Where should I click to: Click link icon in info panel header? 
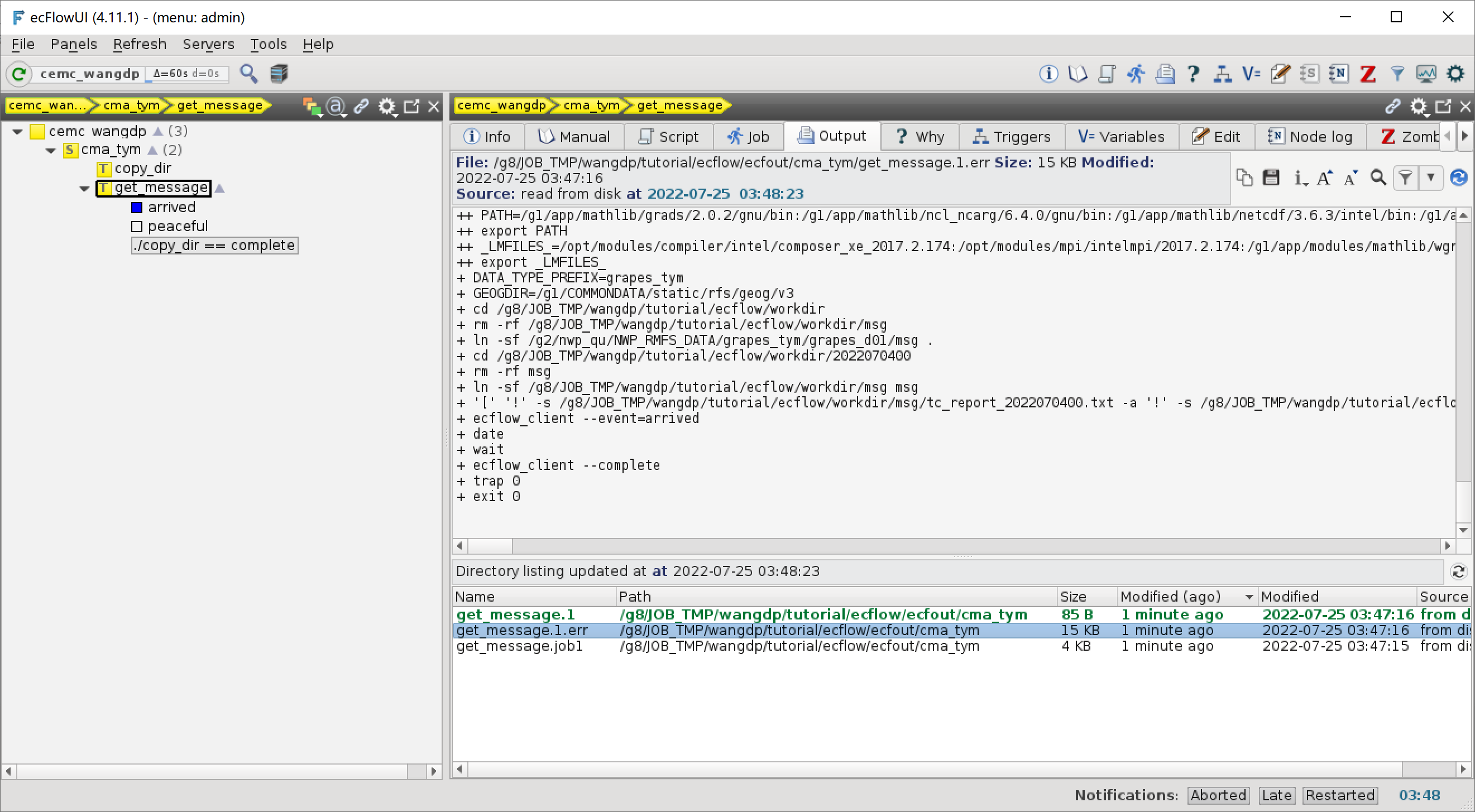[1392, 107]
